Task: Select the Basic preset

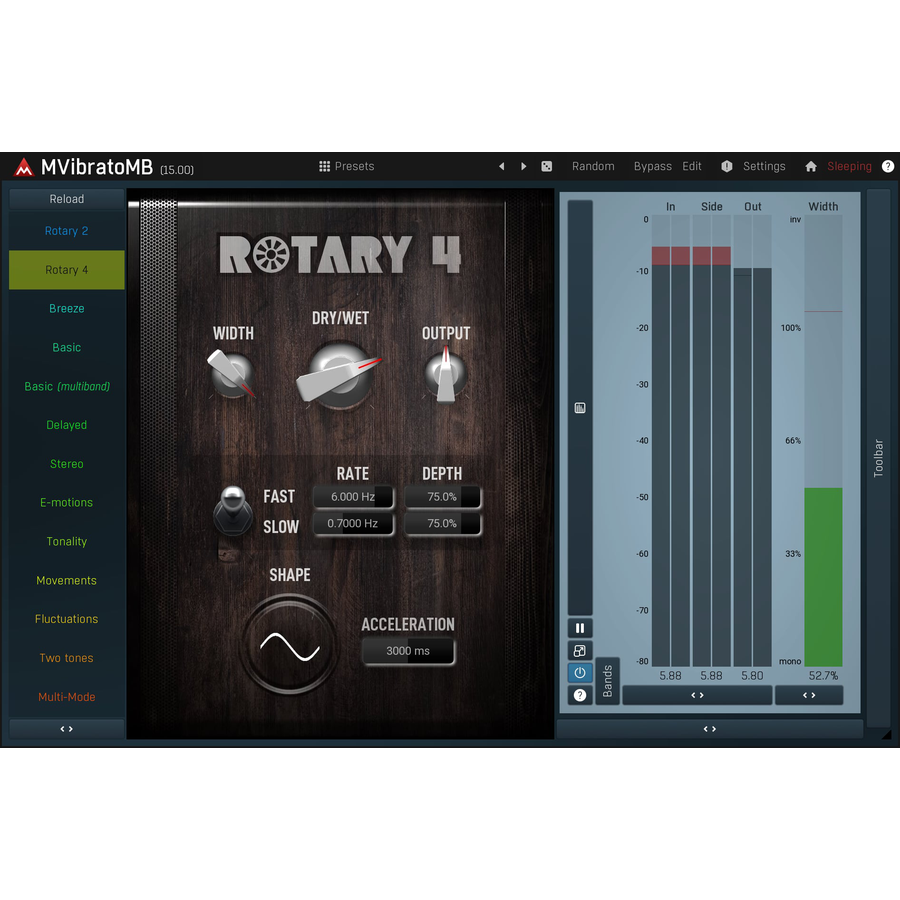Action: (67, 347)
